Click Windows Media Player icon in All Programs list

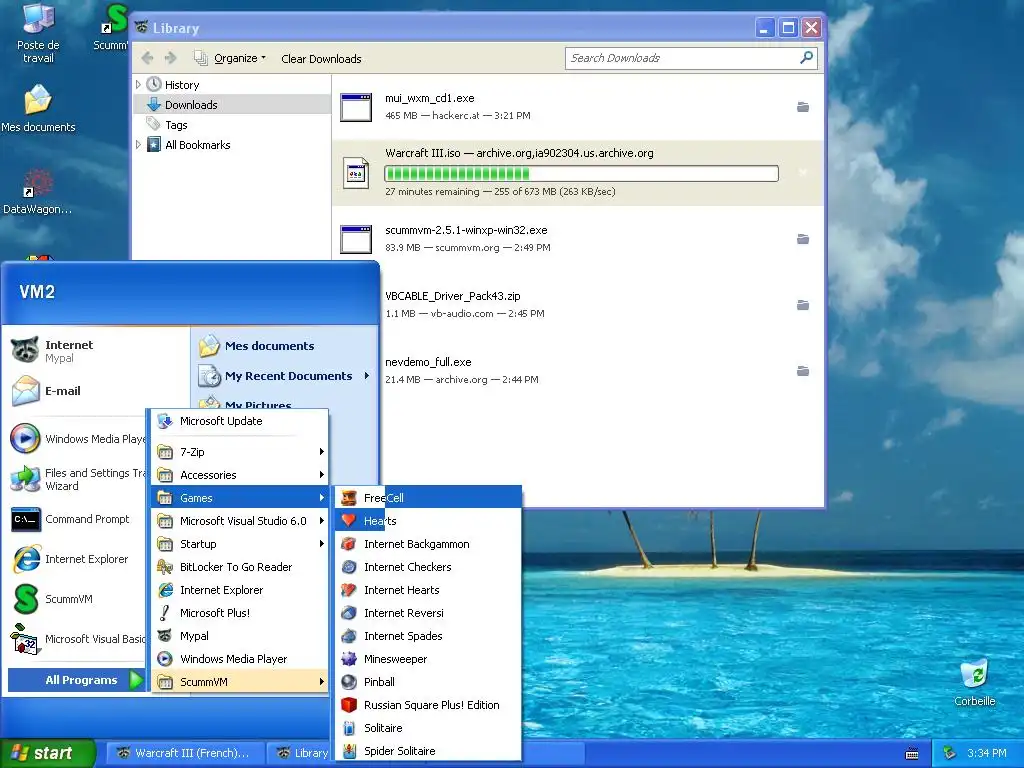click(165, 659)
